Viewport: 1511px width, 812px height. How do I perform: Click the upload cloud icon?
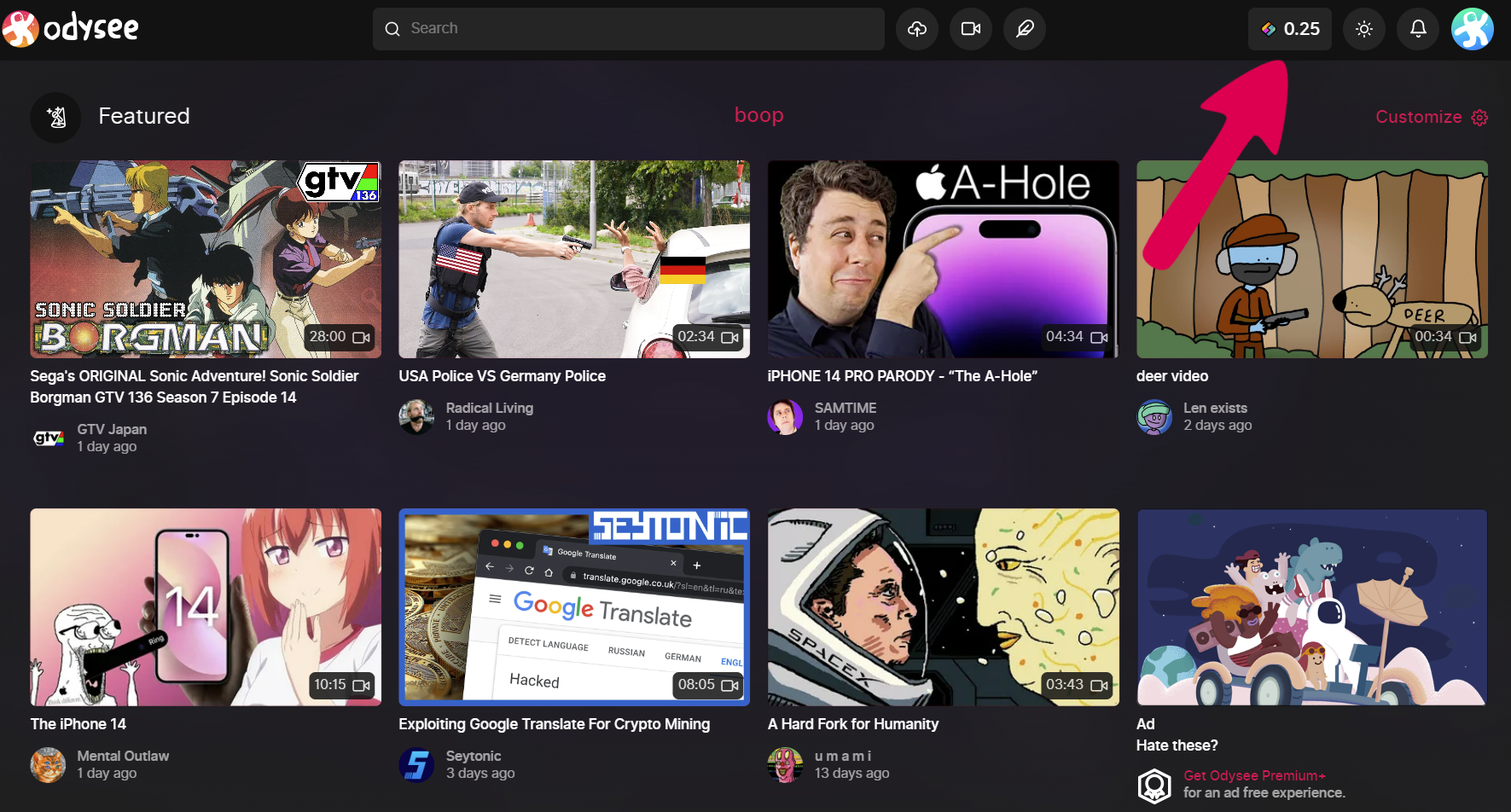[917, 29]
